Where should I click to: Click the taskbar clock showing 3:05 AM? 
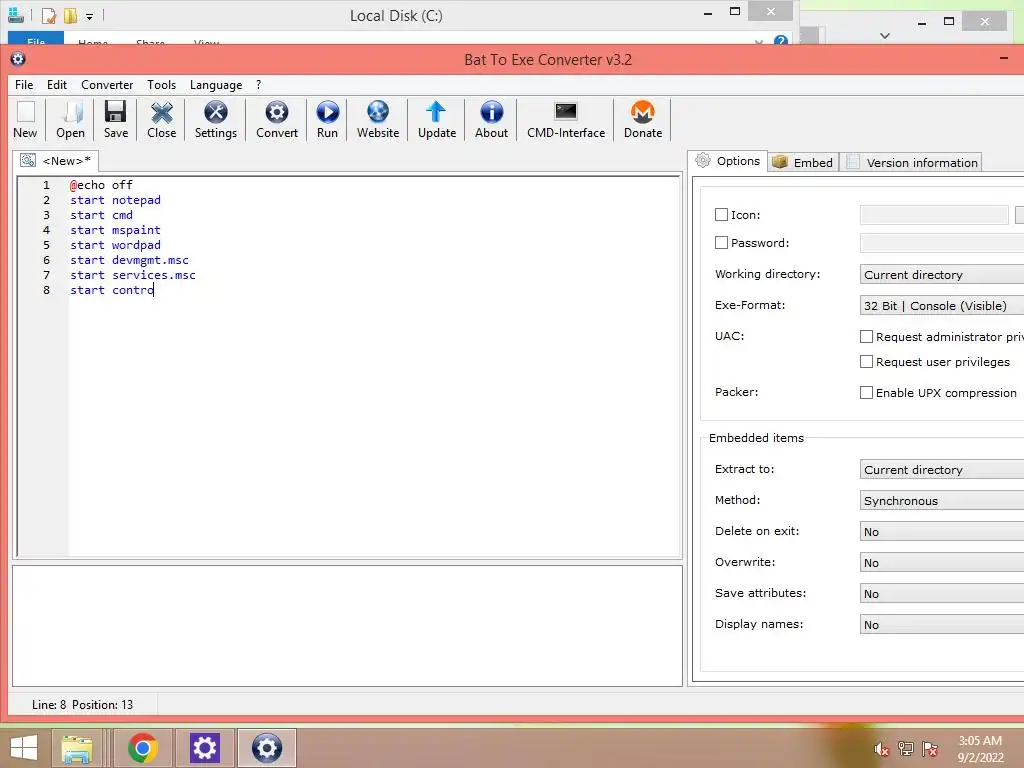980,749
